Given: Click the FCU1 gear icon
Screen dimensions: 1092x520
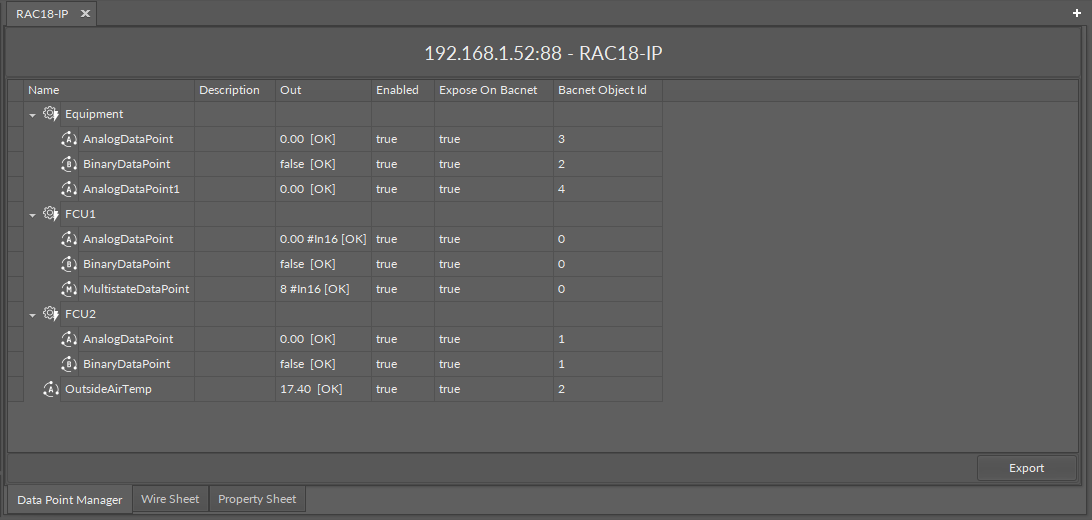Looking at the screenshot, I should (x=51, y=214).
